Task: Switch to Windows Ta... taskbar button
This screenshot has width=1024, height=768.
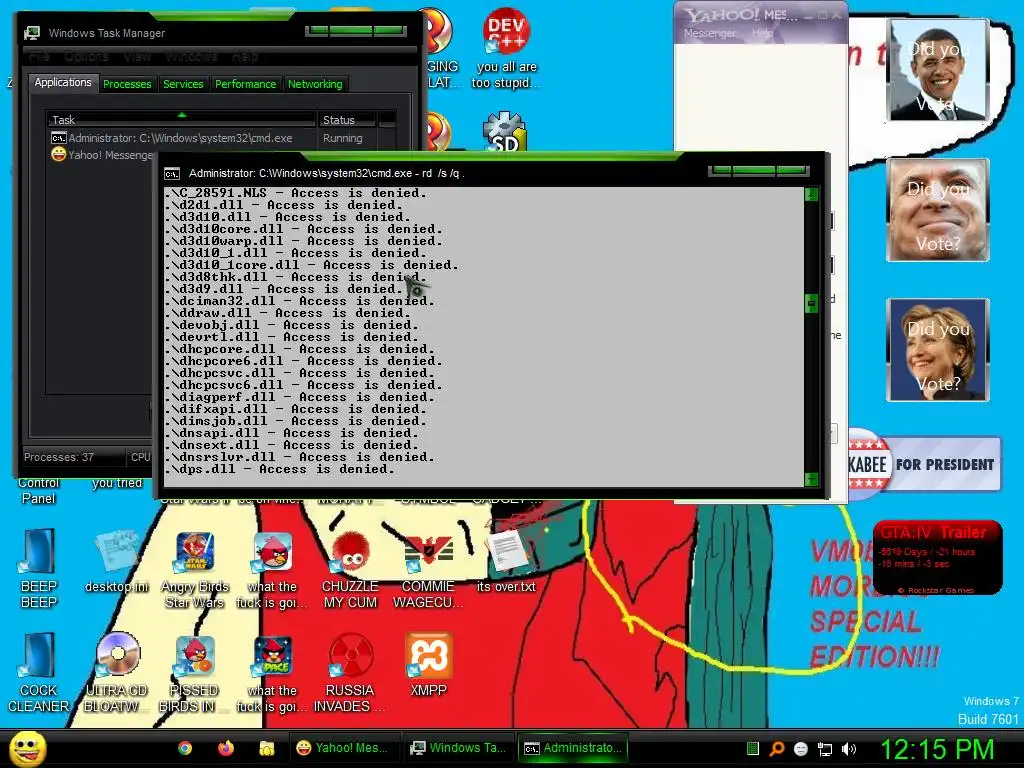Action: tap(458, 748)
